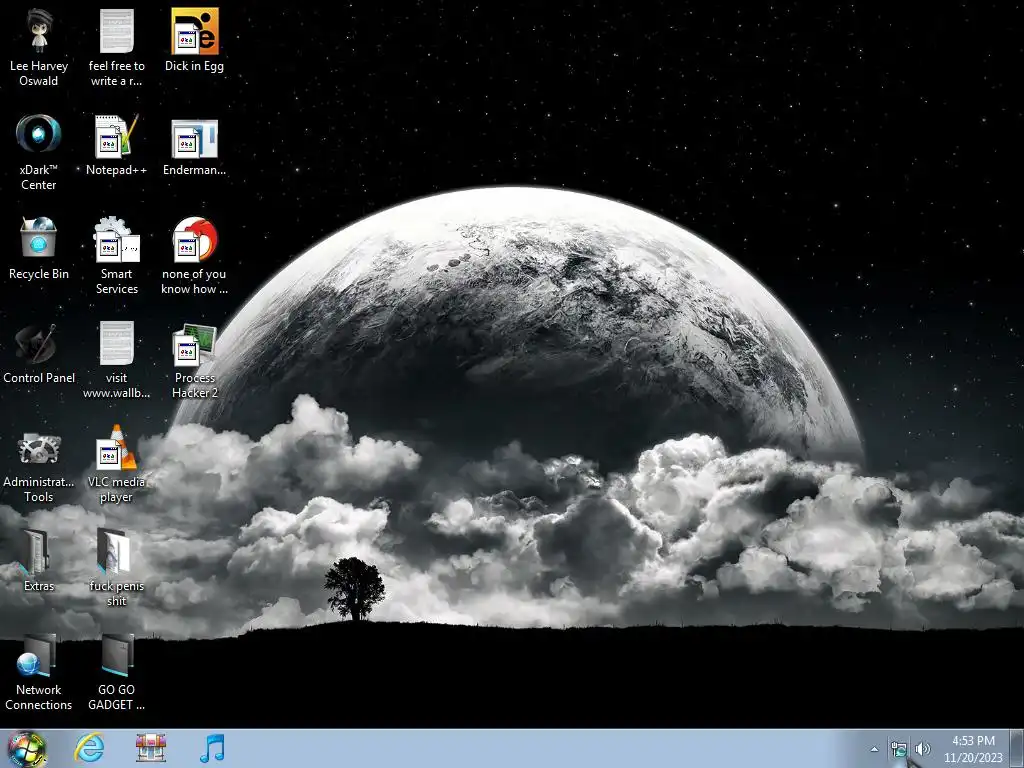Image resolution: width=1024 pixels, height=768 pixels.
Task: Select the Extras folder icon
Action: pyautogui.click(x=39, y=560)
